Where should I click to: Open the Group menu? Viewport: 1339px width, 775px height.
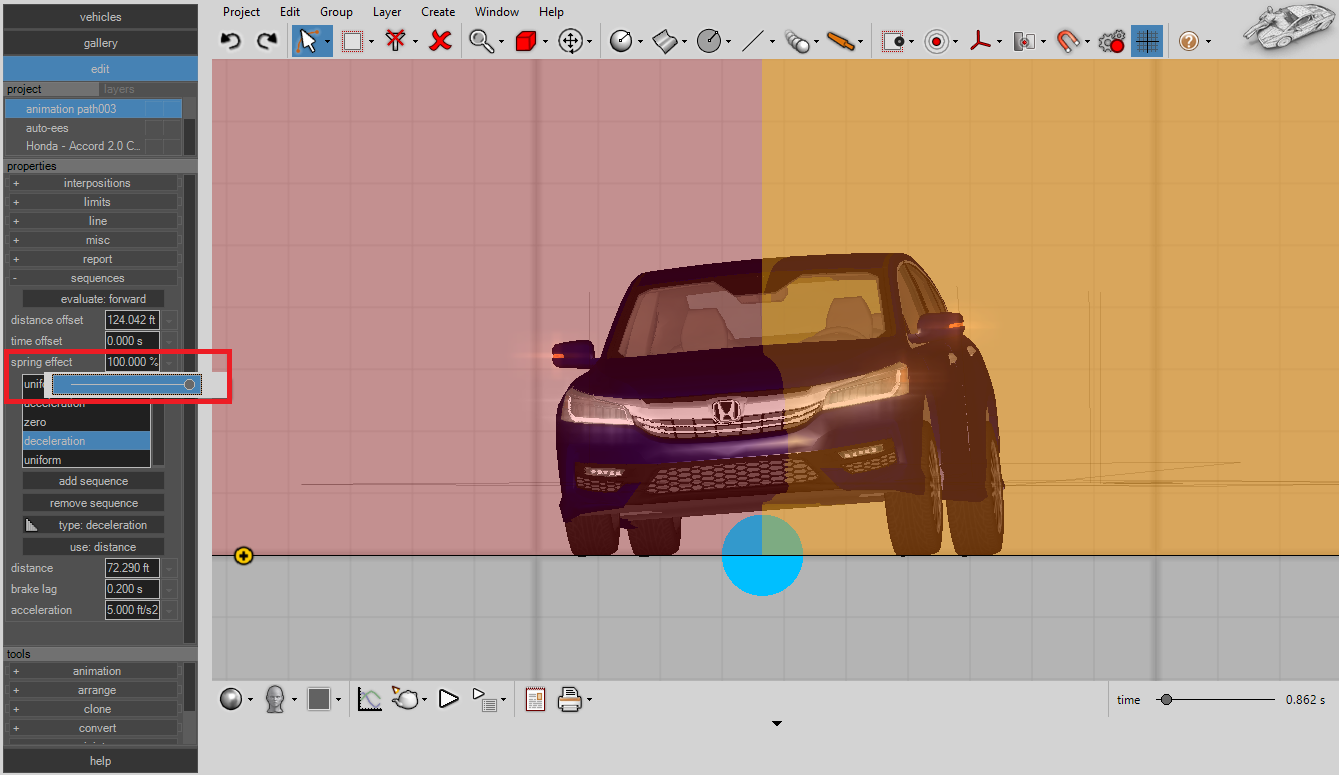coord(336,12)
